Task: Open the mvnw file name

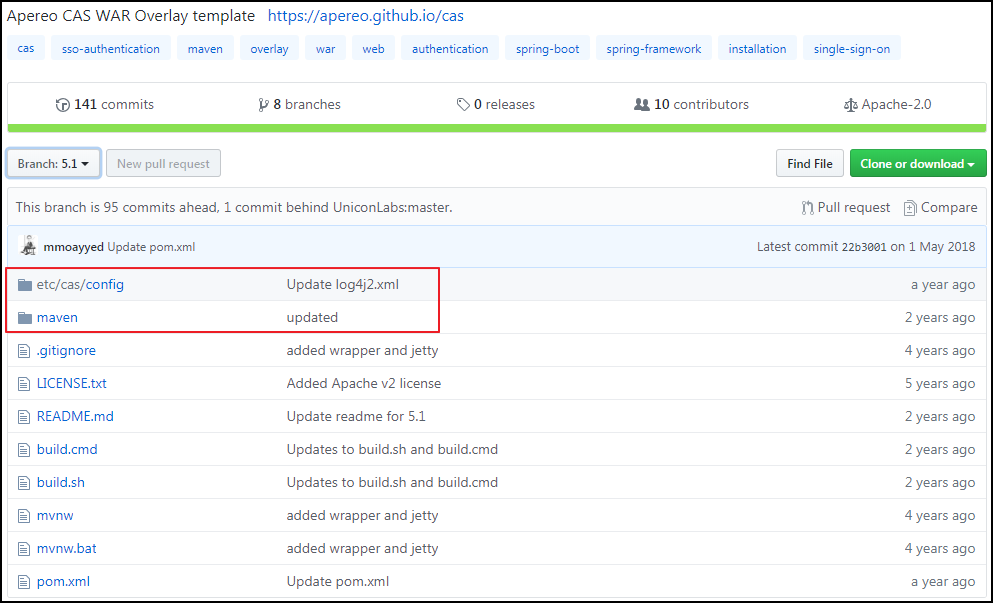Action: (55, 516)
